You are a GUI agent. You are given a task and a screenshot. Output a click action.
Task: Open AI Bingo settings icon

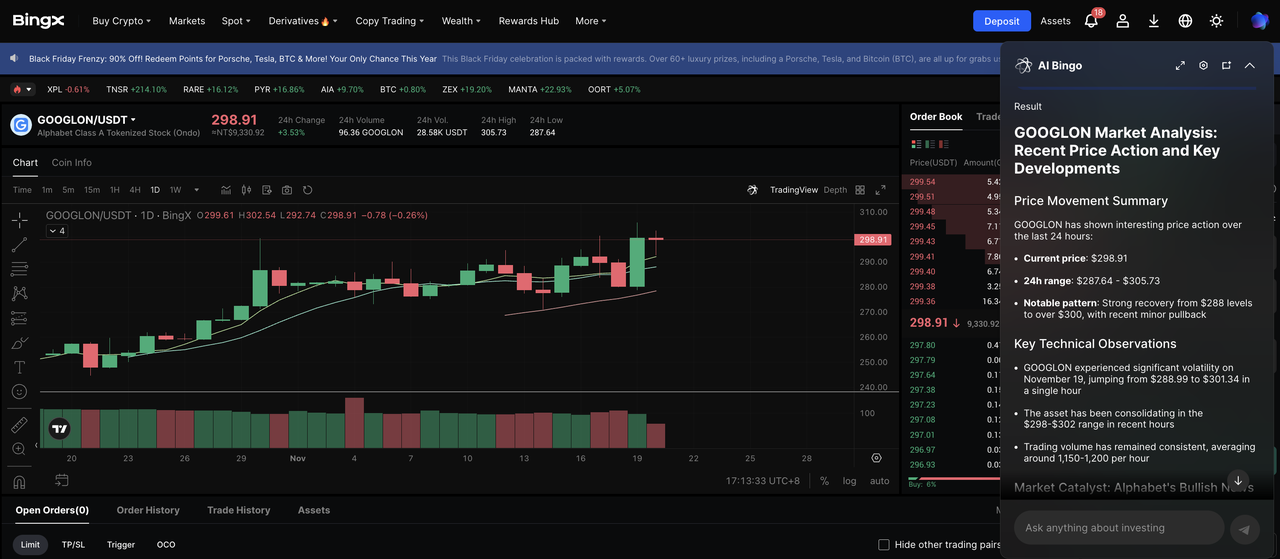pyautogui.click(x=1203, y=66)
